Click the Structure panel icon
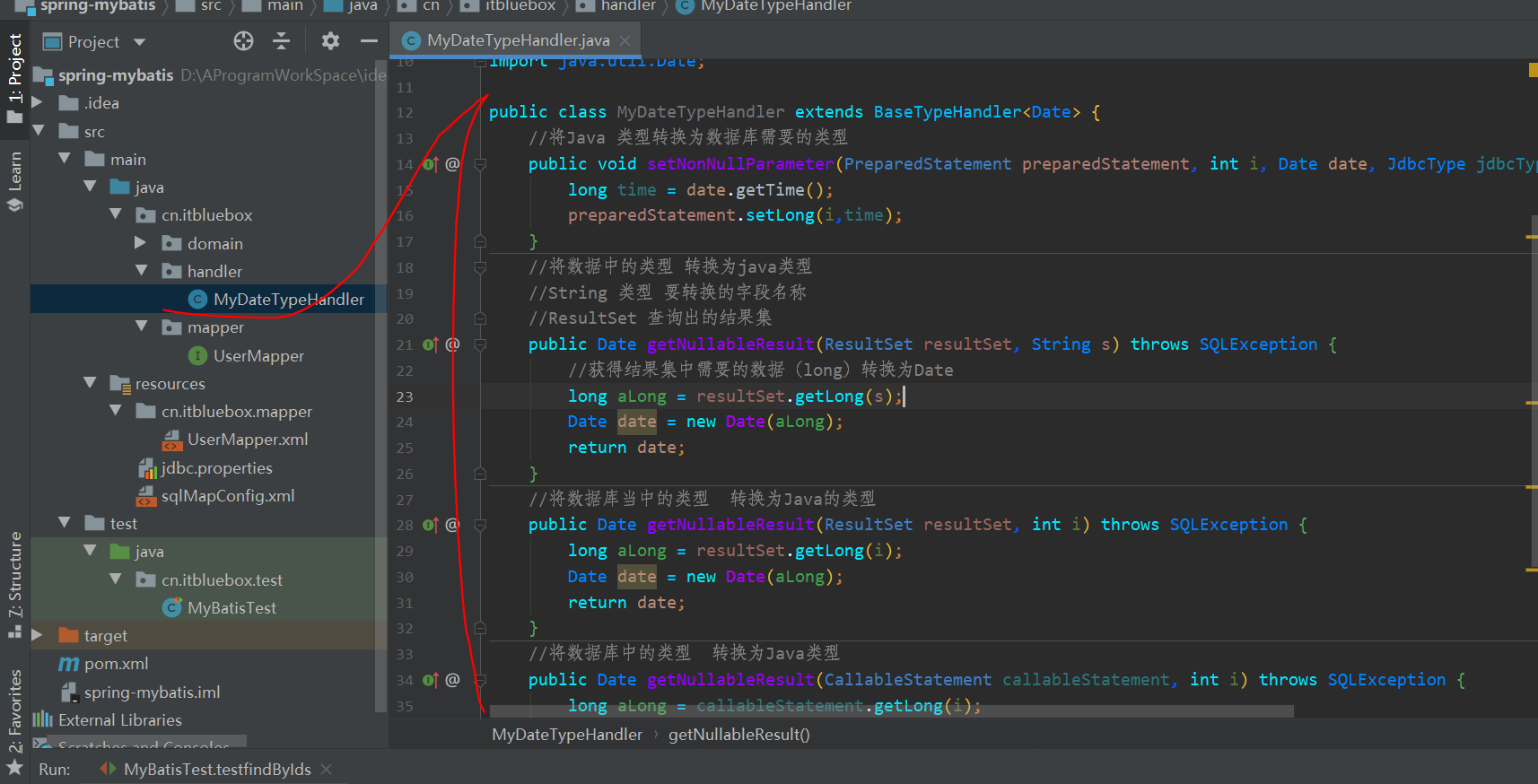This screenshot has height=784, width=1538. [x=14, y=632]
